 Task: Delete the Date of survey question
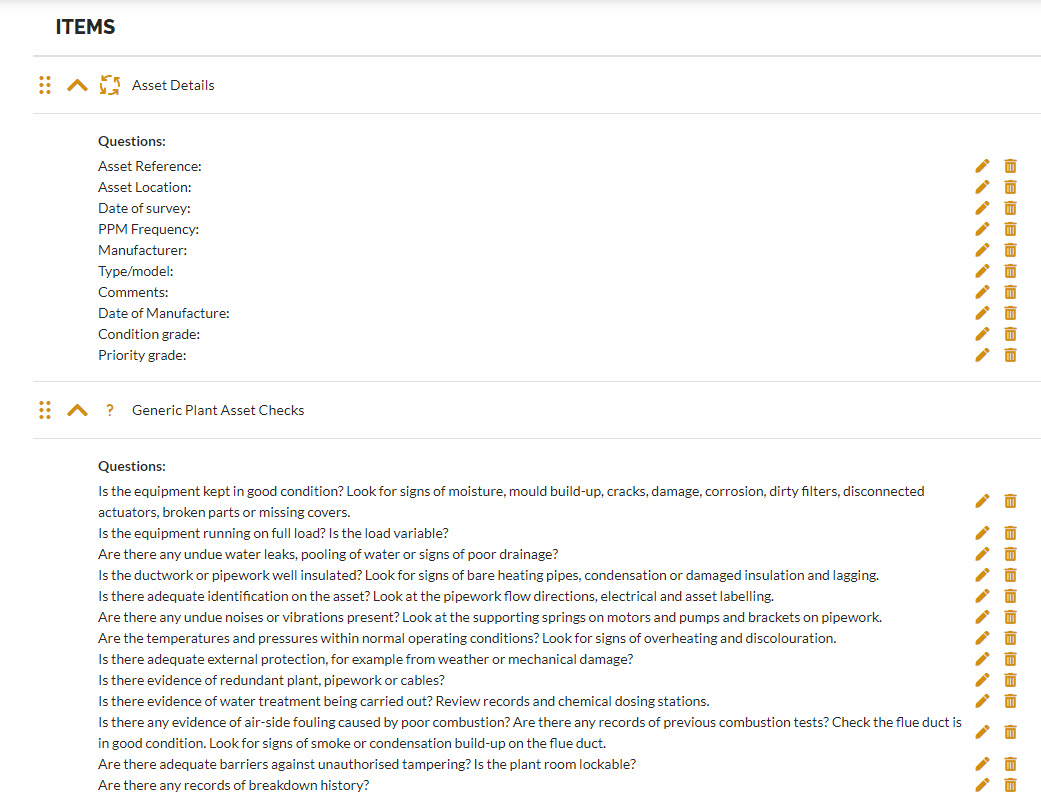(1010, 208)
